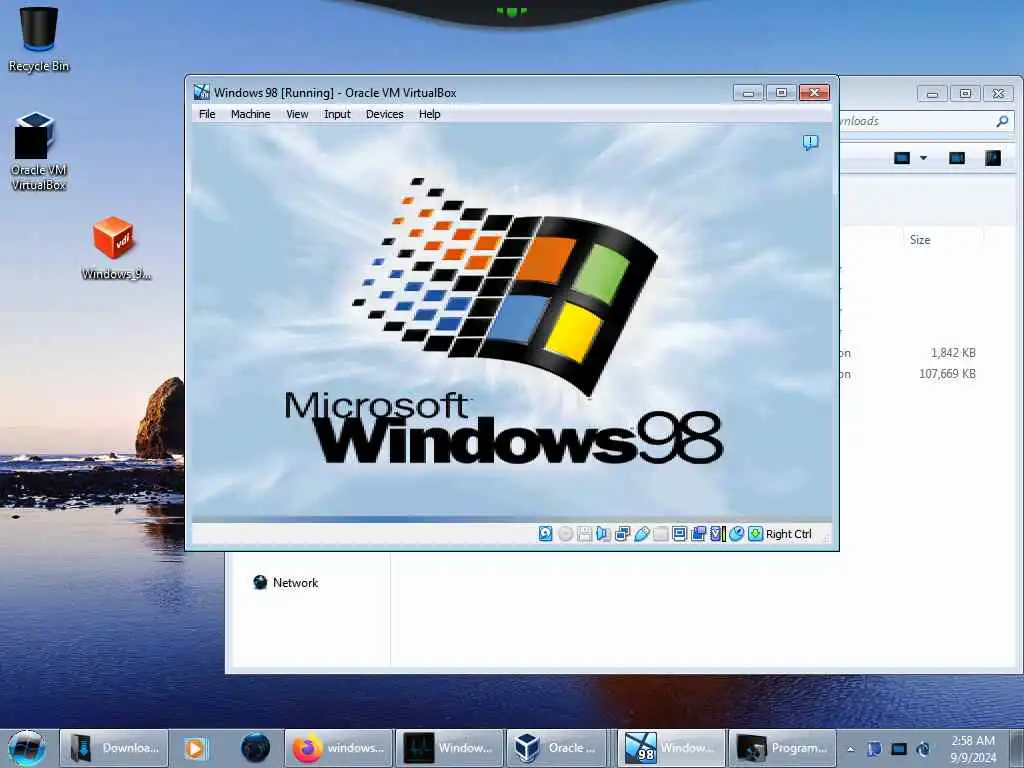
Task: Click the optical disk status icon
Action: 566,534
